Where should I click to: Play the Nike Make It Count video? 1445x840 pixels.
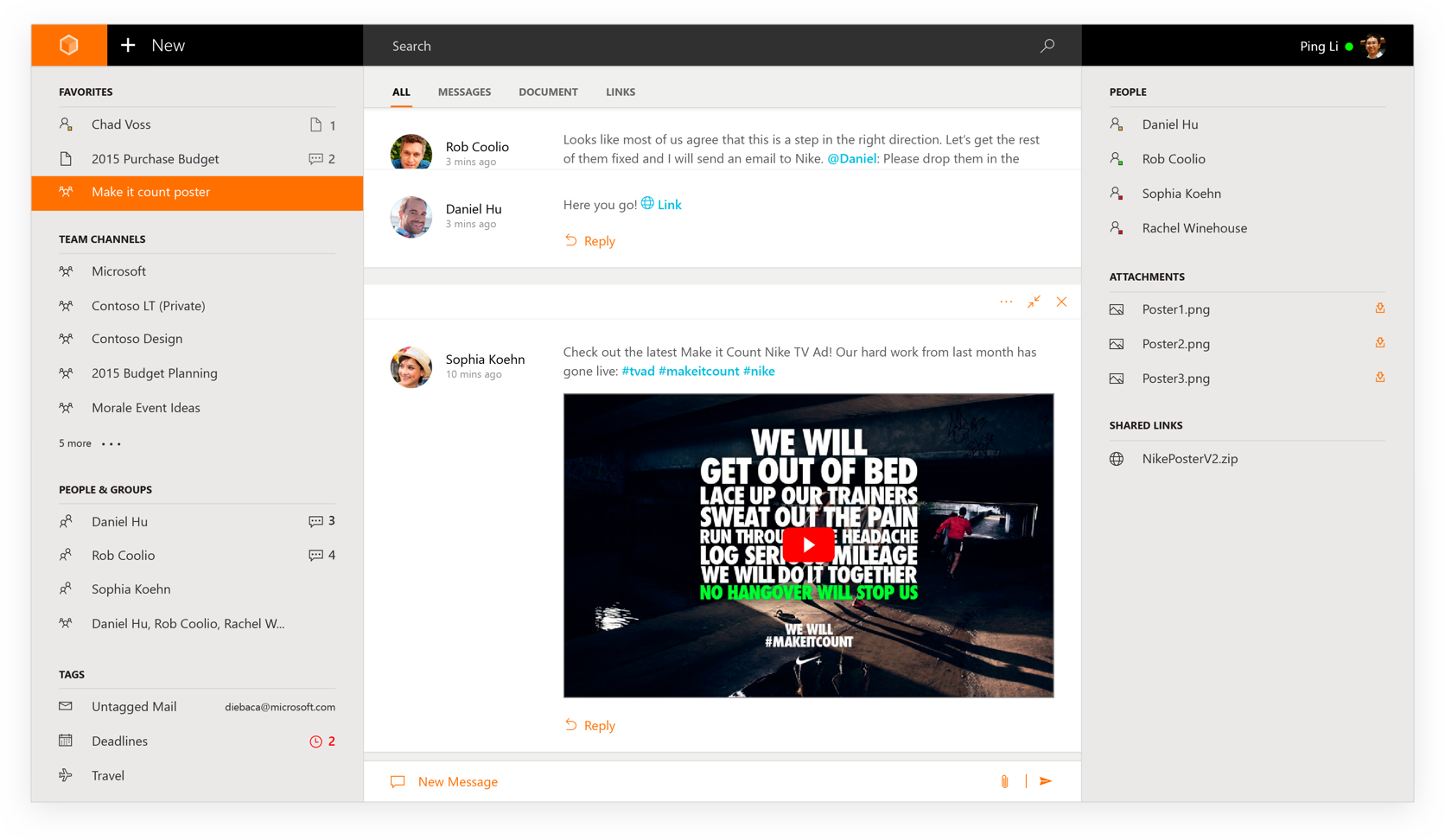coord(808,545)
